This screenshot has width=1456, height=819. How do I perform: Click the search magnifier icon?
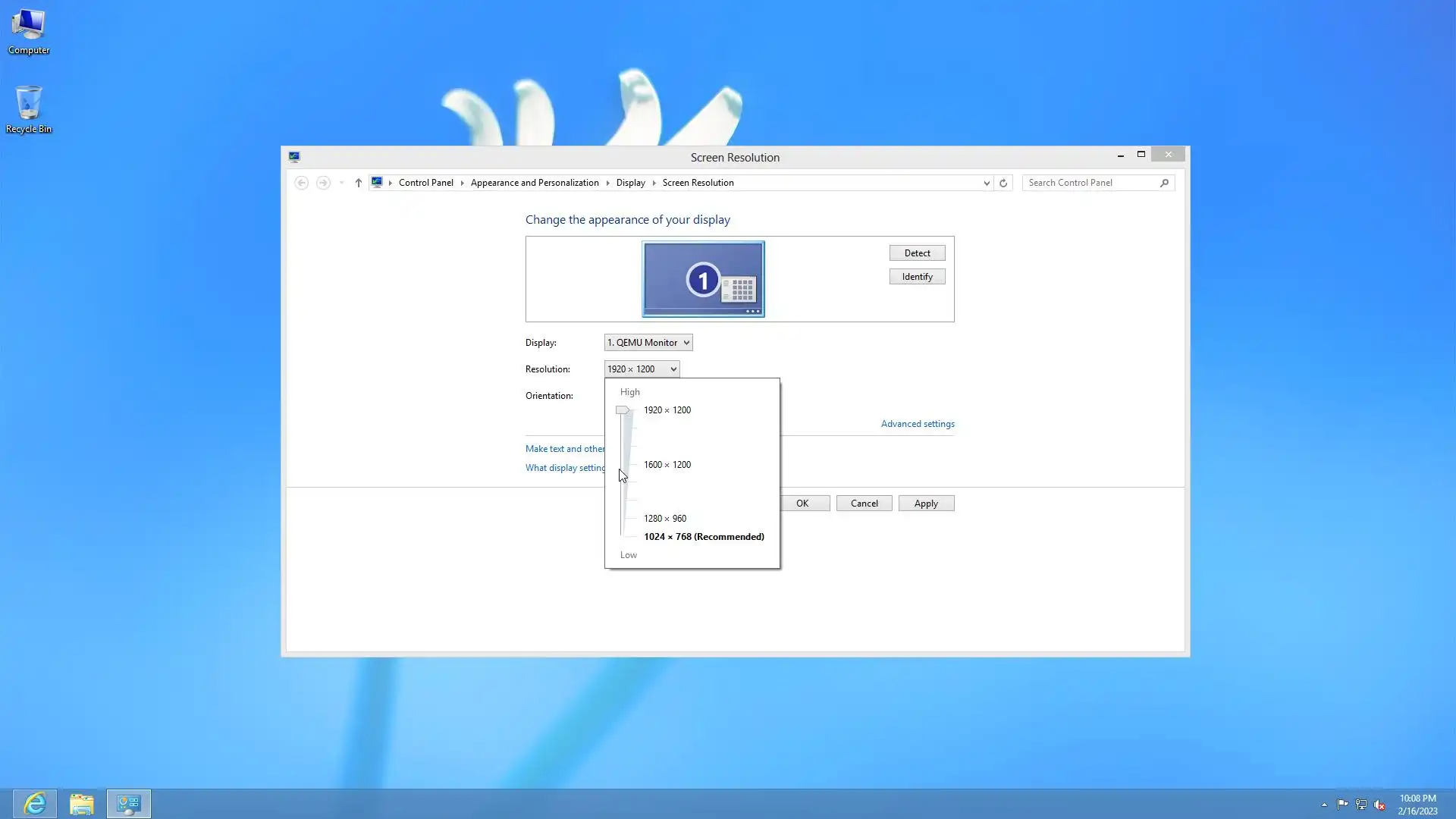coord(1164,183)
